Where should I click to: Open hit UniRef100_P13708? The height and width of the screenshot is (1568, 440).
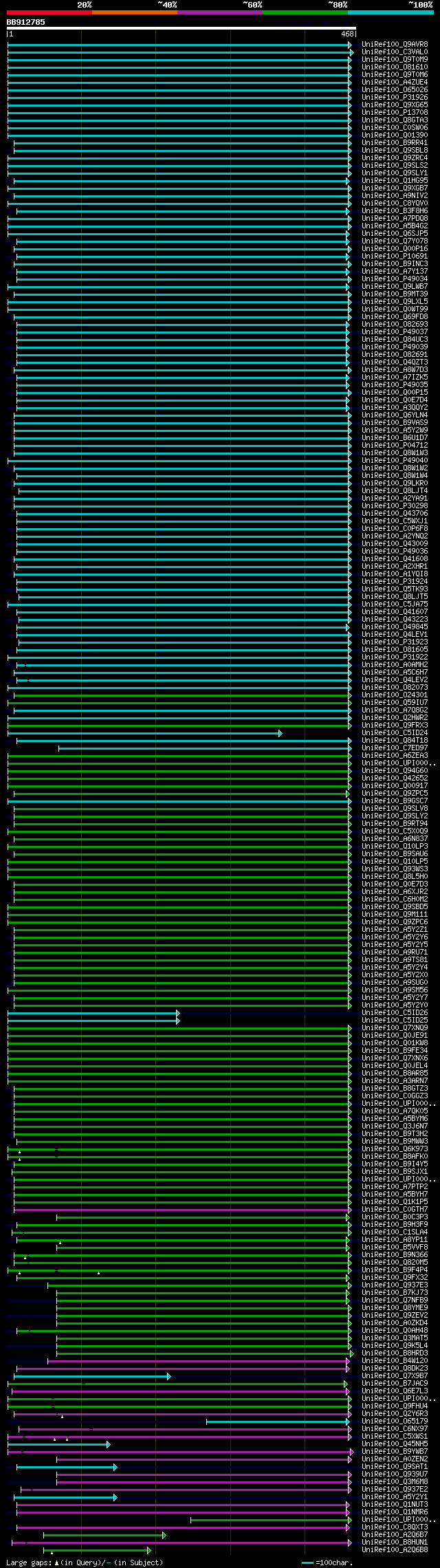coord(395,113)
